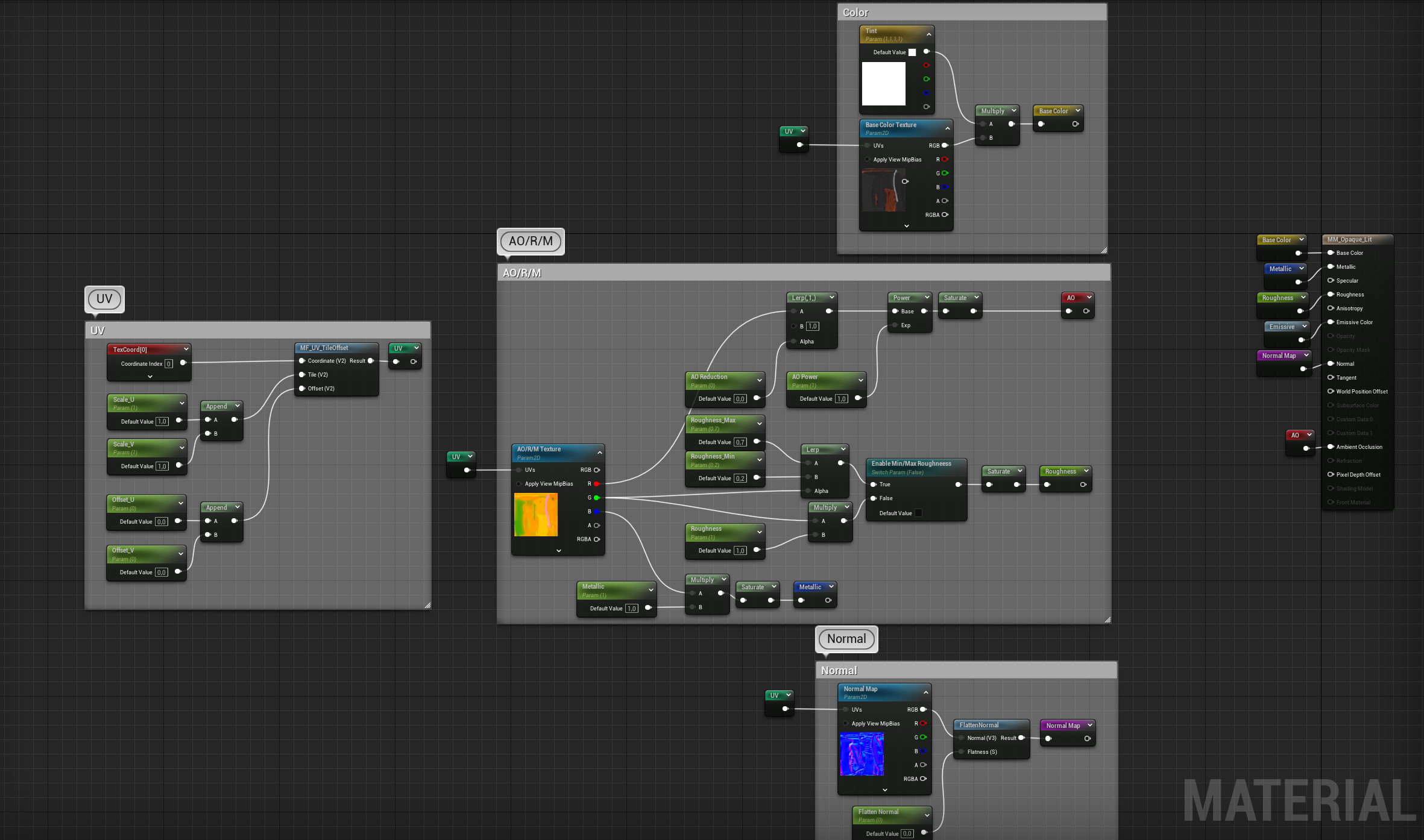Click the Normal input pin on MM_Opaque_Lit

(x=1331, y=364)
